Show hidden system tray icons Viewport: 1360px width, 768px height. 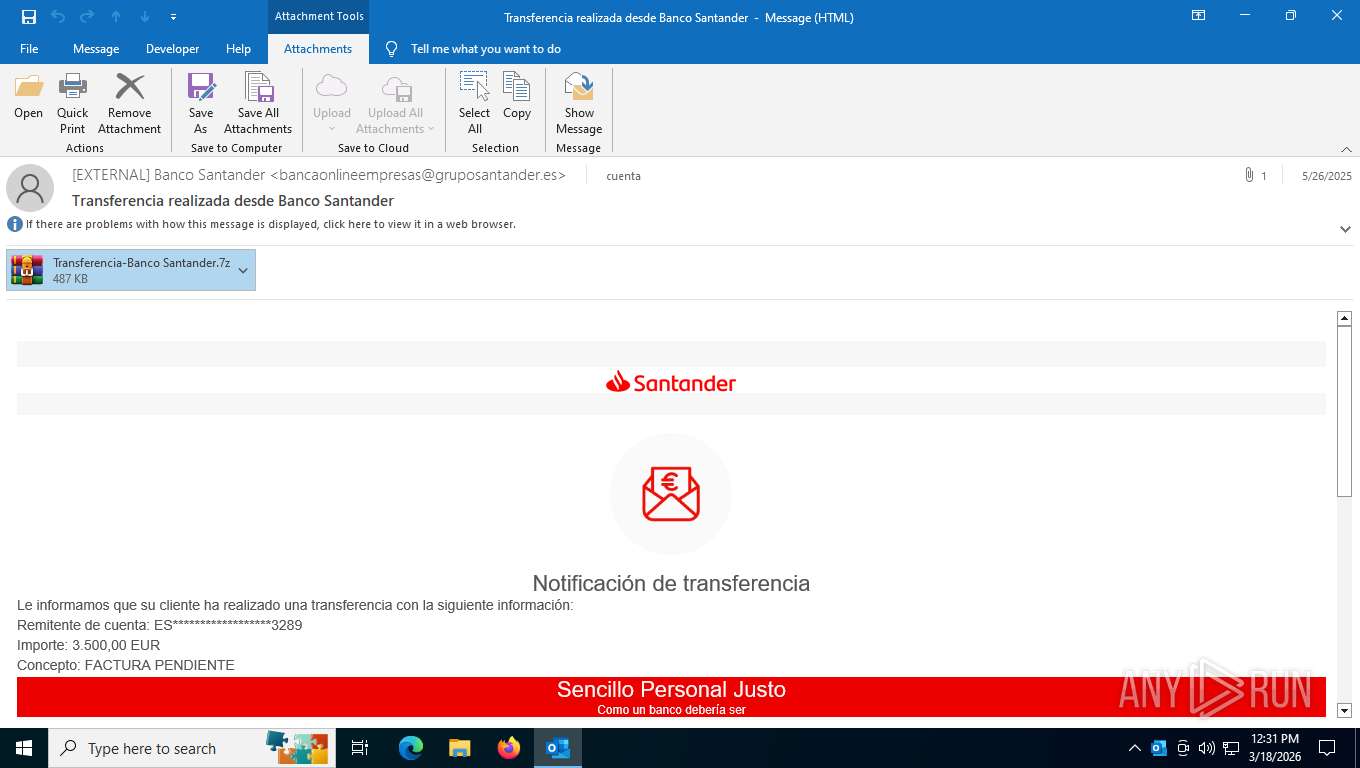1134,748
